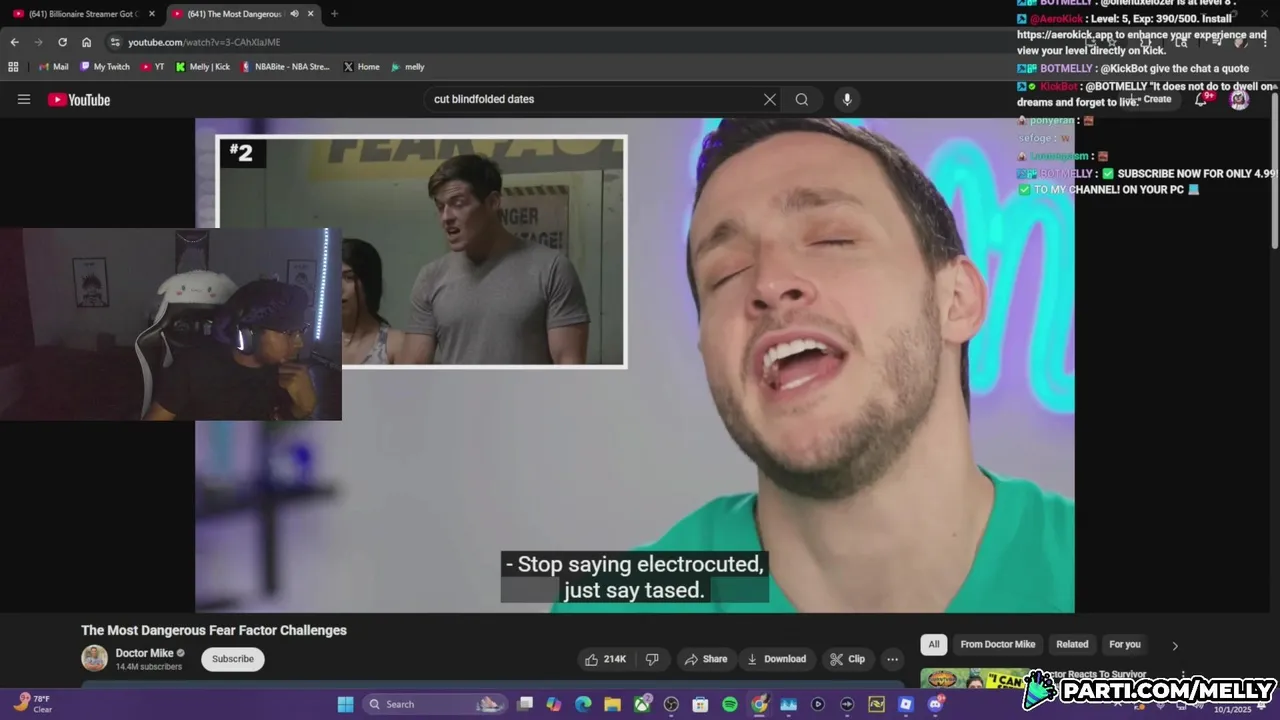Open a new browser tab

pyautogui.click(x=334, y=14)
